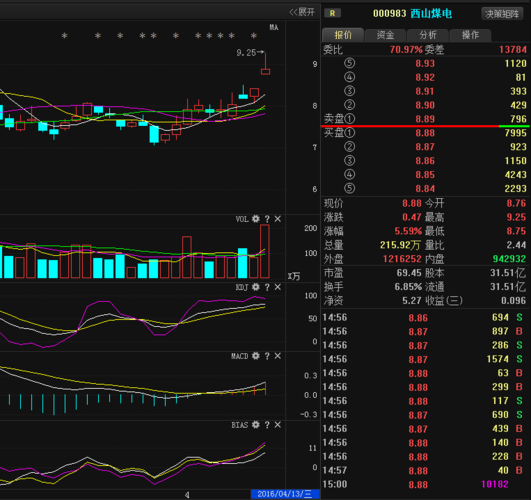Image resolution: width=531 pixels, height=500 pixels.
Task: Click the 委差 13784 value
Action: coord(513,49)
